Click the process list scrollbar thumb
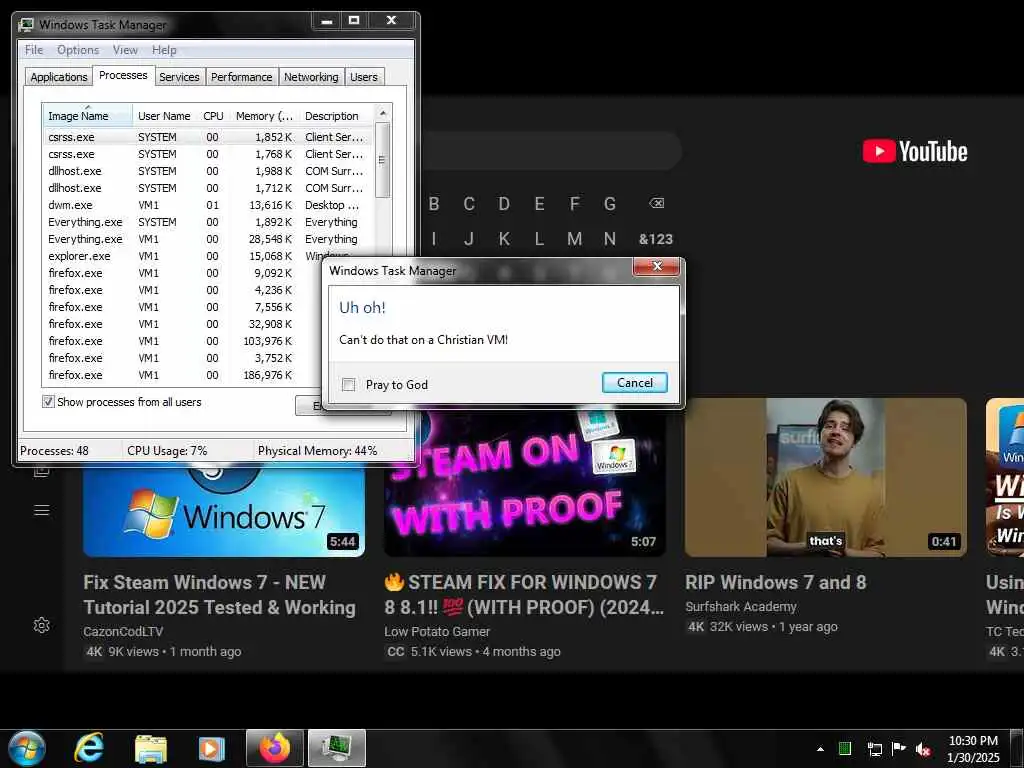 (x=383, y=160)
